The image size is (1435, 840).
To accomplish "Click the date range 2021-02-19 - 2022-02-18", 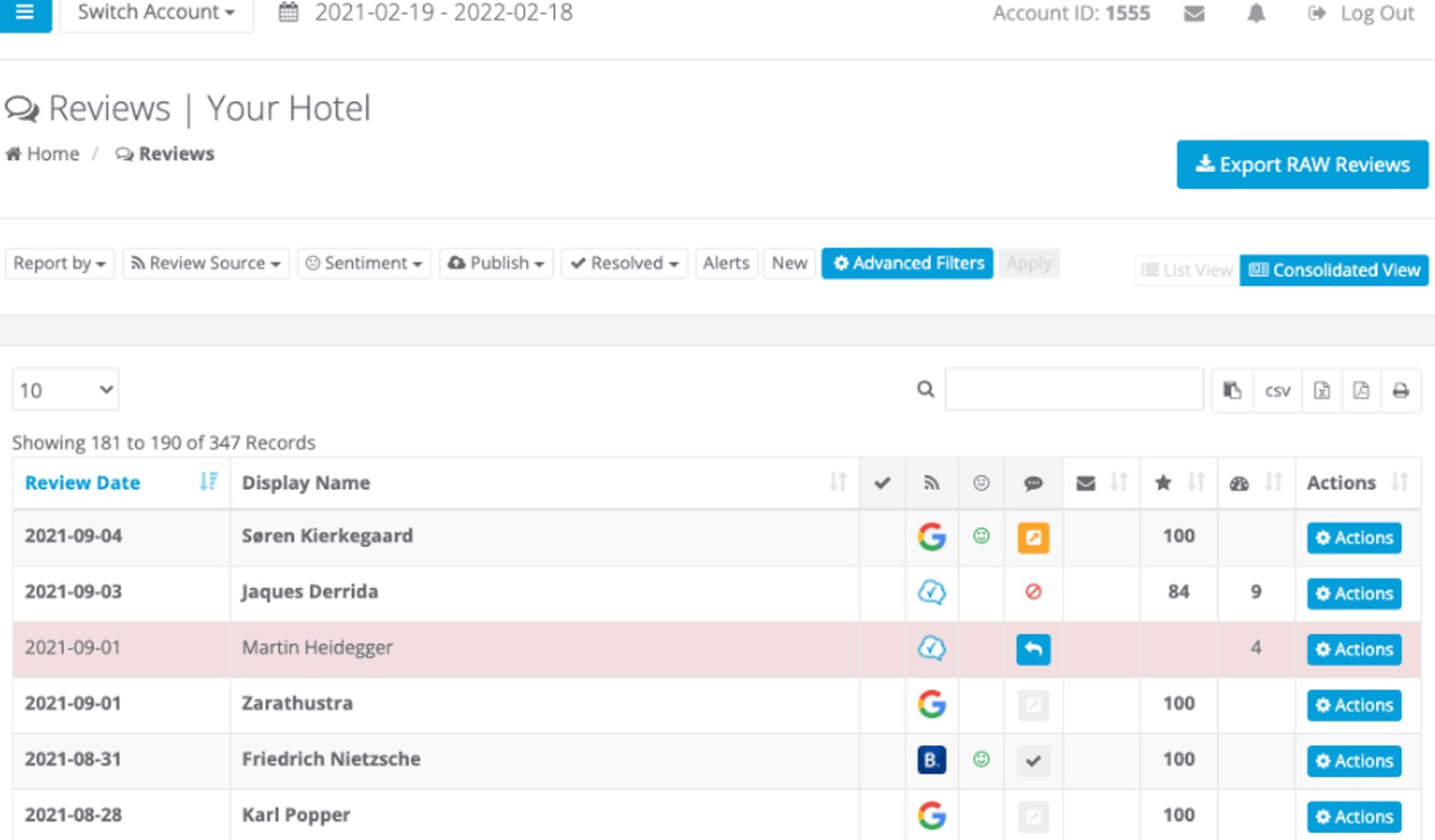I will click(443, 13).
